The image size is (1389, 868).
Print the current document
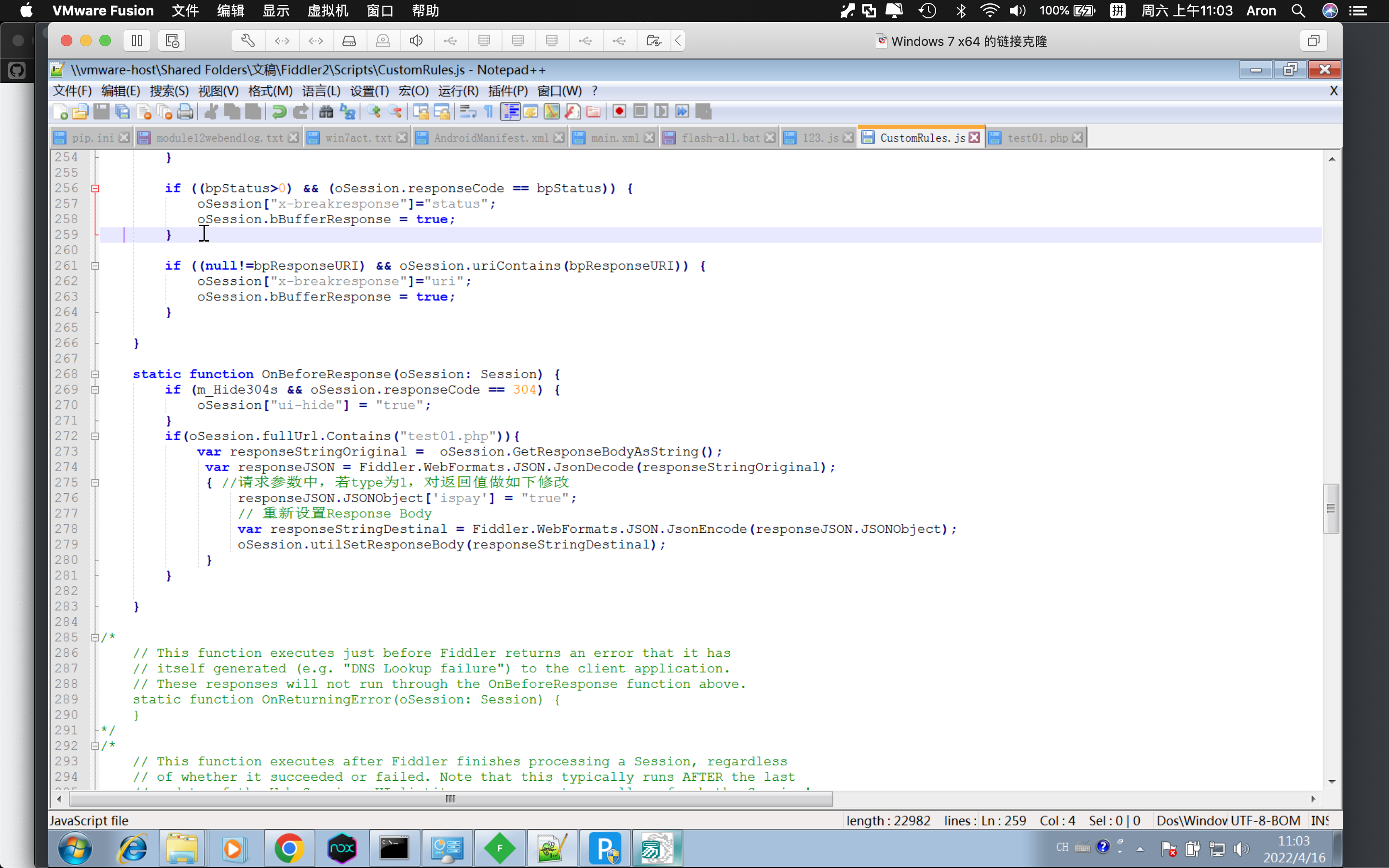(x=185, y=111)
